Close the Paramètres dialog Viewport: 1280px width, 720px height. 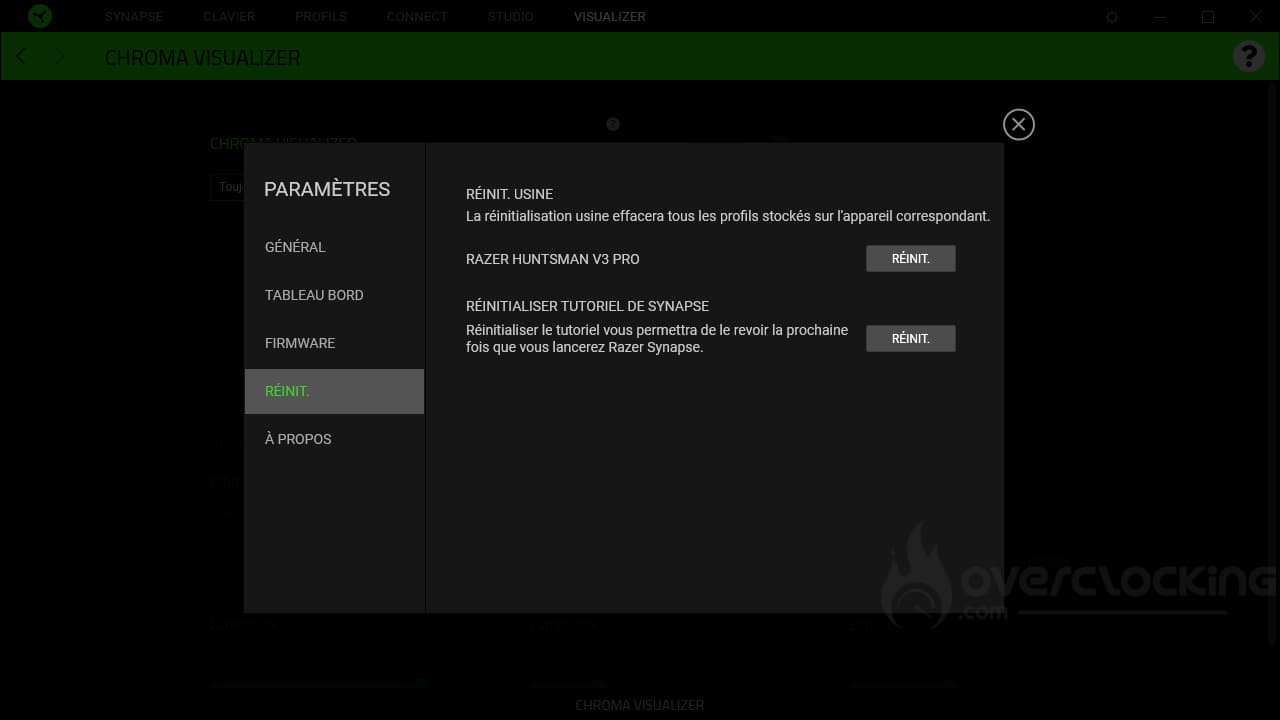1018,124
